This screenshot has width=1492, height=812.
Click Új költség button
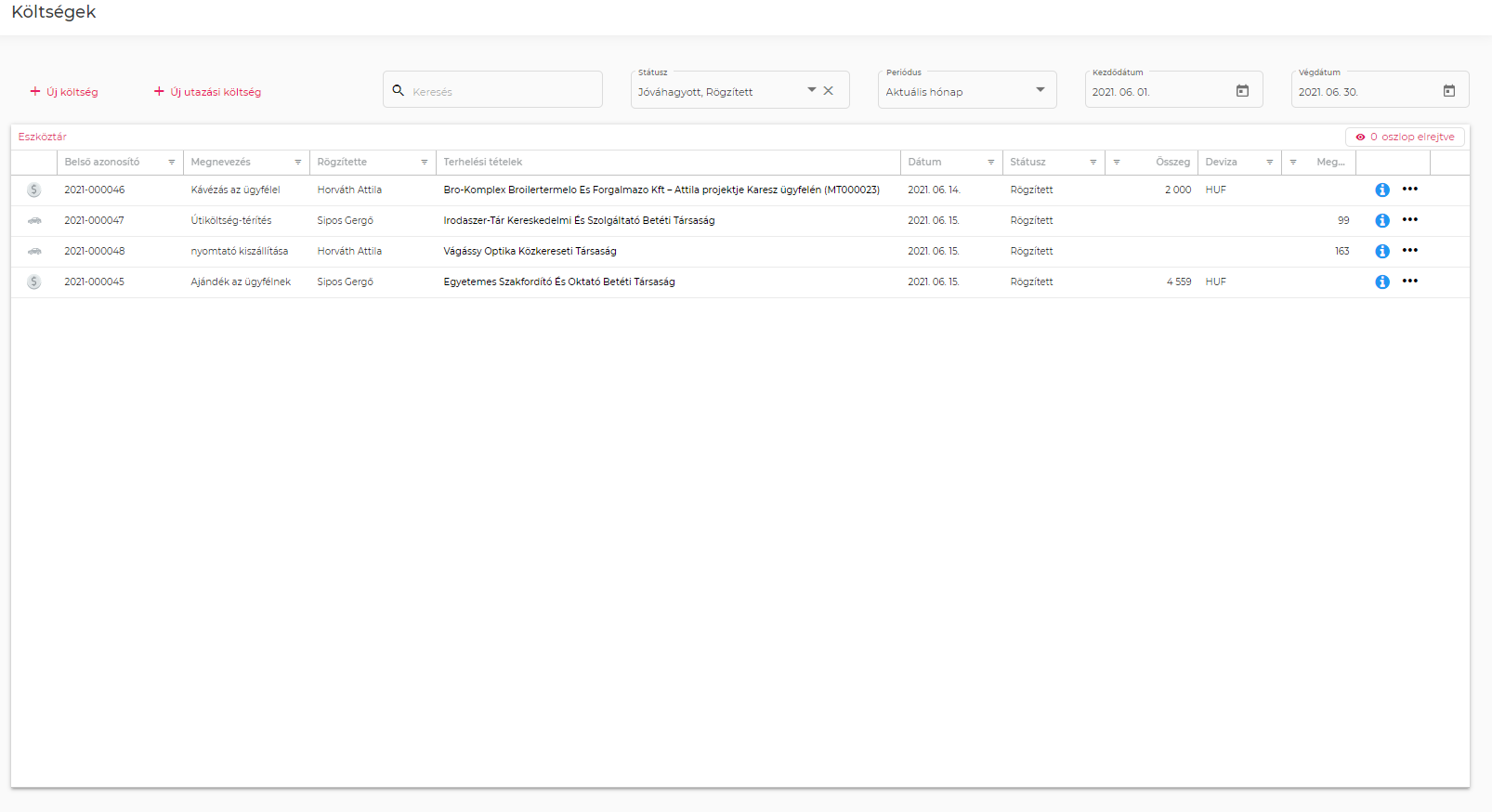point(64,92)
